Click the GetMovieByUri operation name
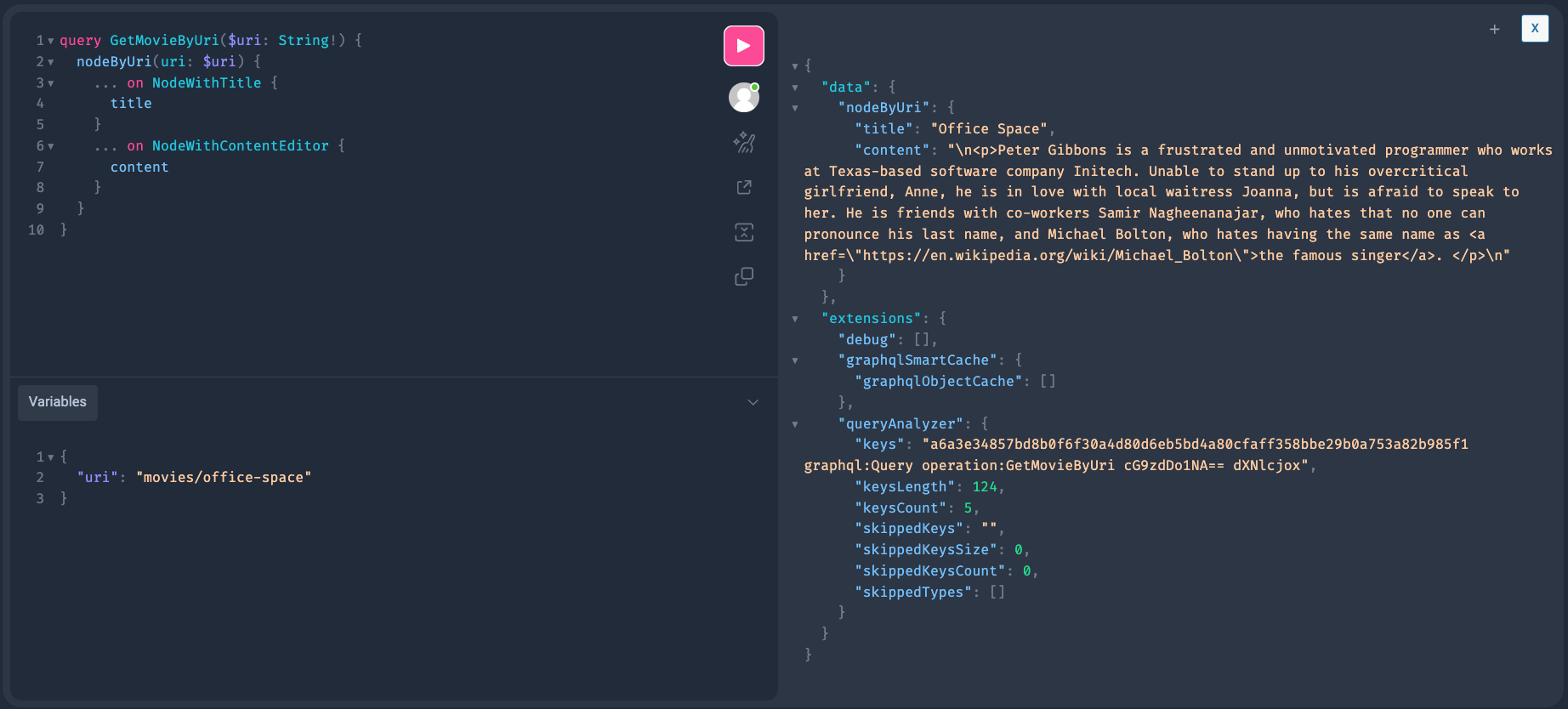This screenshot has width=1568, height=709. 164,40
